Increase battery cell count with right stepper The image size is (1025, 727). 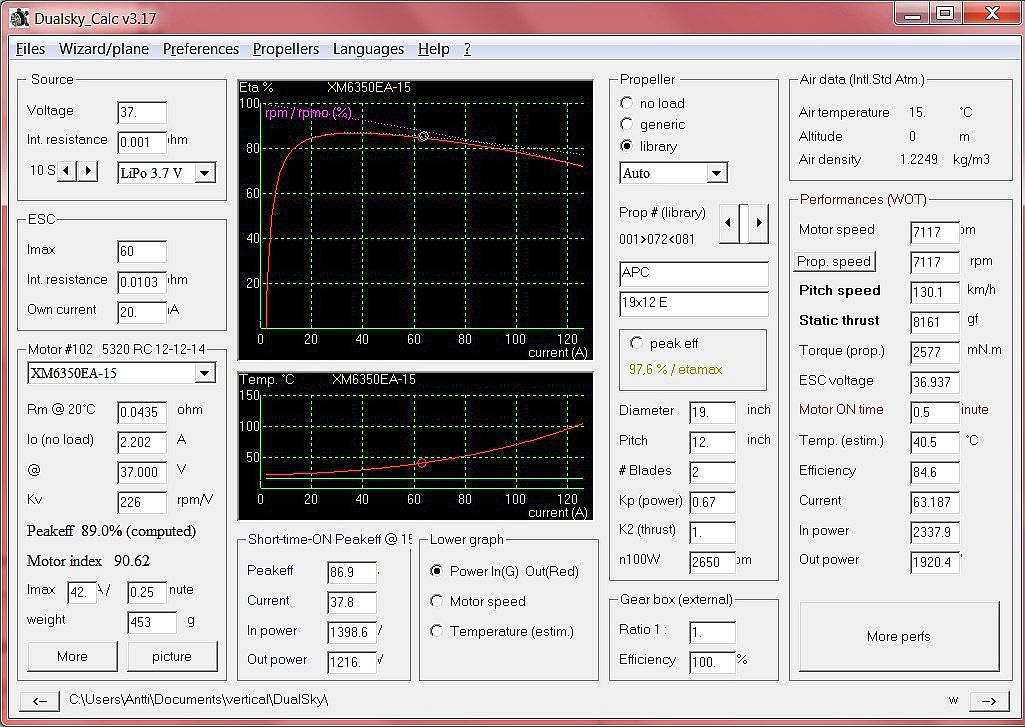pos(89,171)
